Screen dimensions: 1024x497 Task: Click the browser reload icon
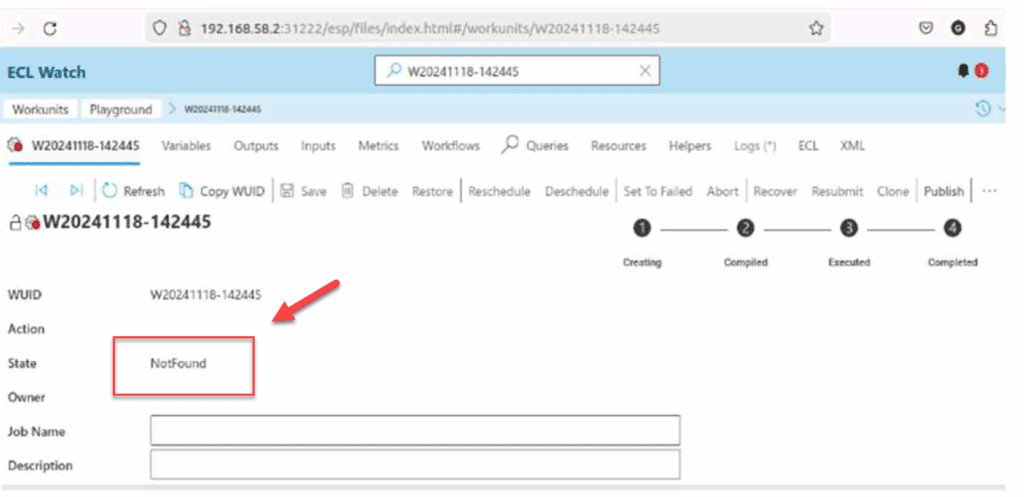click(x=50, y=29)
